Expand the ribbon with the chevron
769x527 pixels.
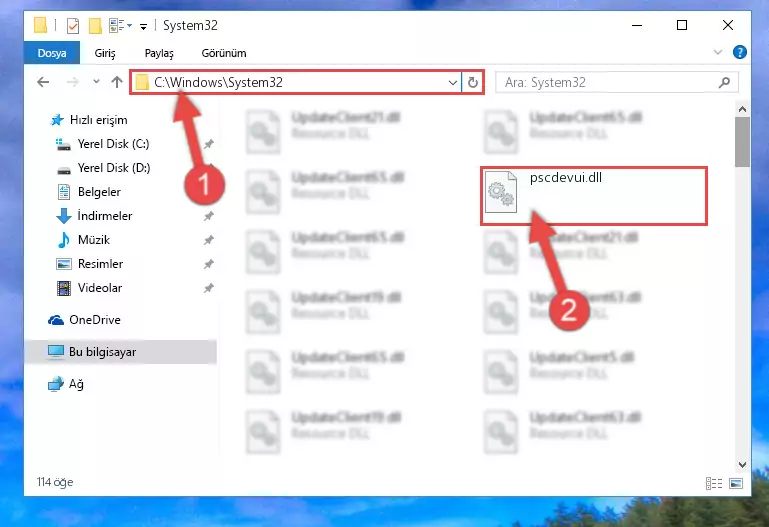click(x=718, y=52)
